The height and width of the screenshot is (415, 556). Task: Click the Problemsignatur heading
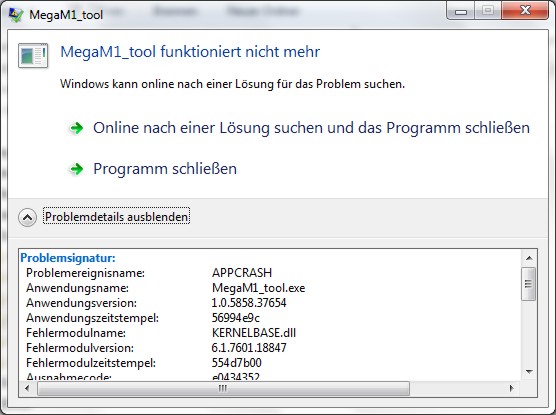coord(68,258)
